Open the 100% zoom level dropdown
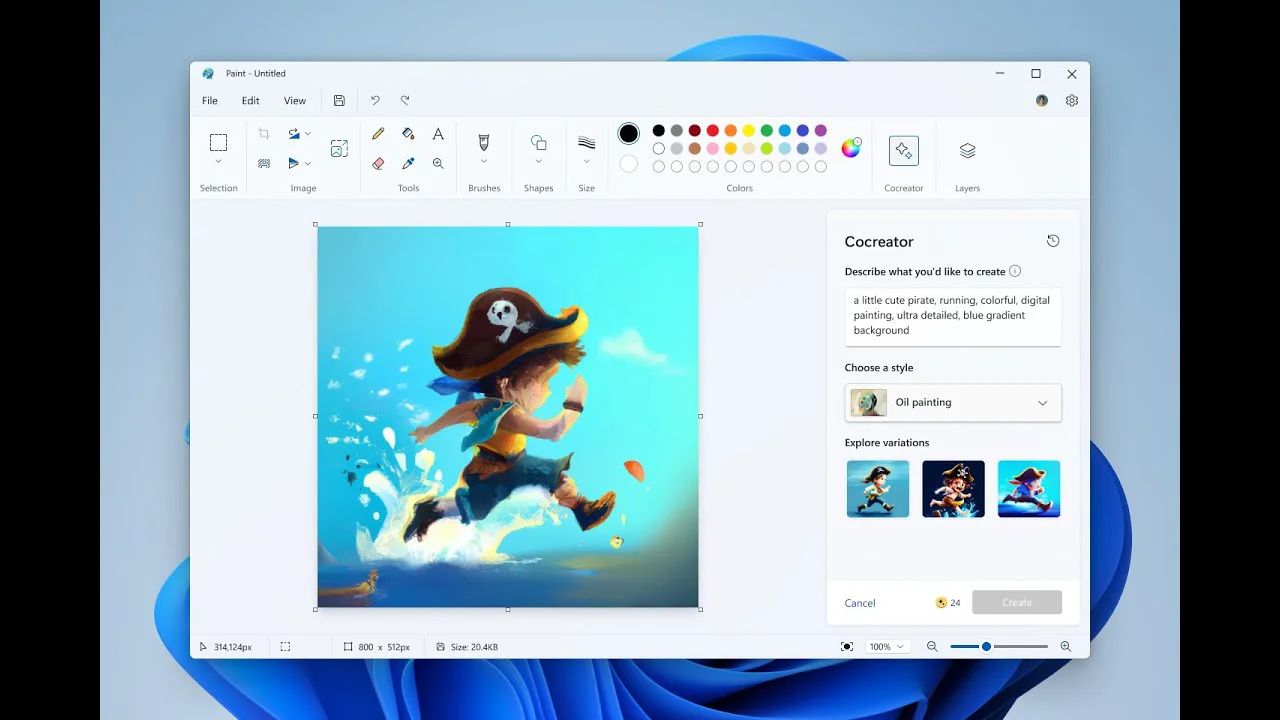 [887, 647]
